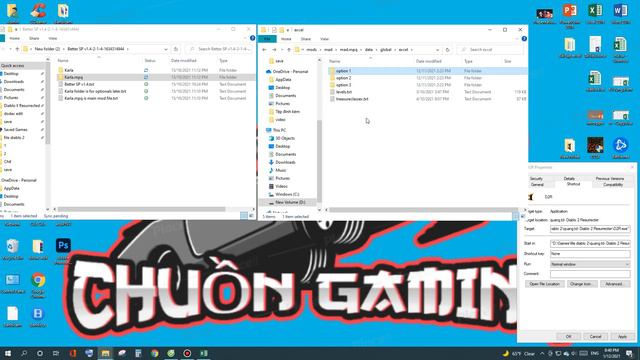
Task: Open Home tab in Better SP window
Action: pos(15,38)
